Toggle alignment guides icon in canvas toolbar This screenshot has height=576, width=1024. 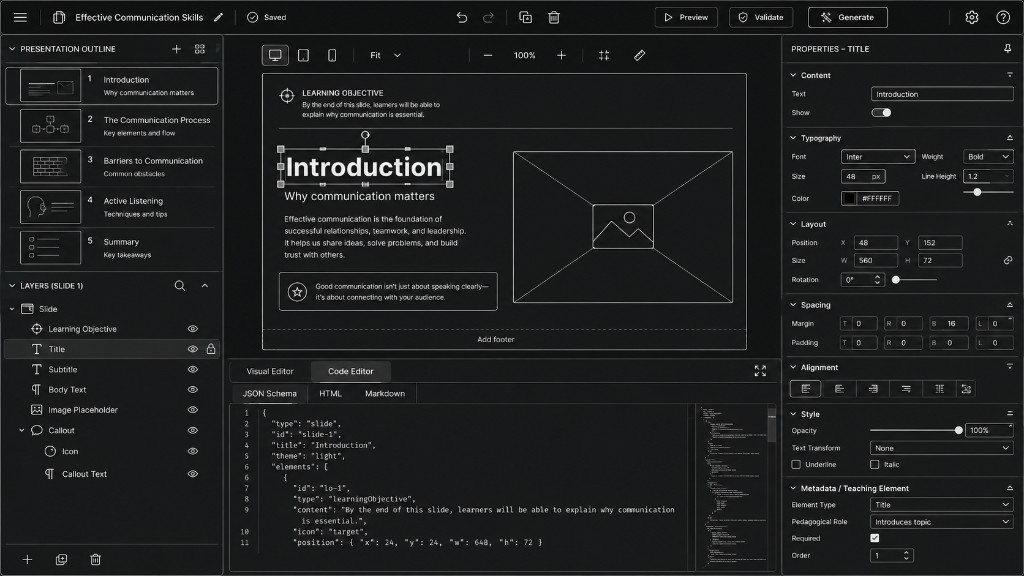pyautogui.click(x=604, y=56)
